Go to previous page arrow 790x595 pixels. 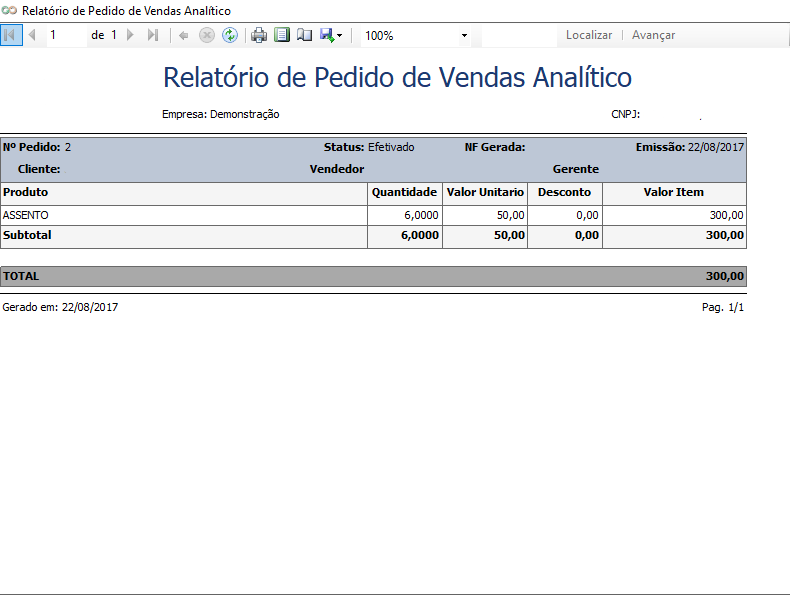(33, 35)
